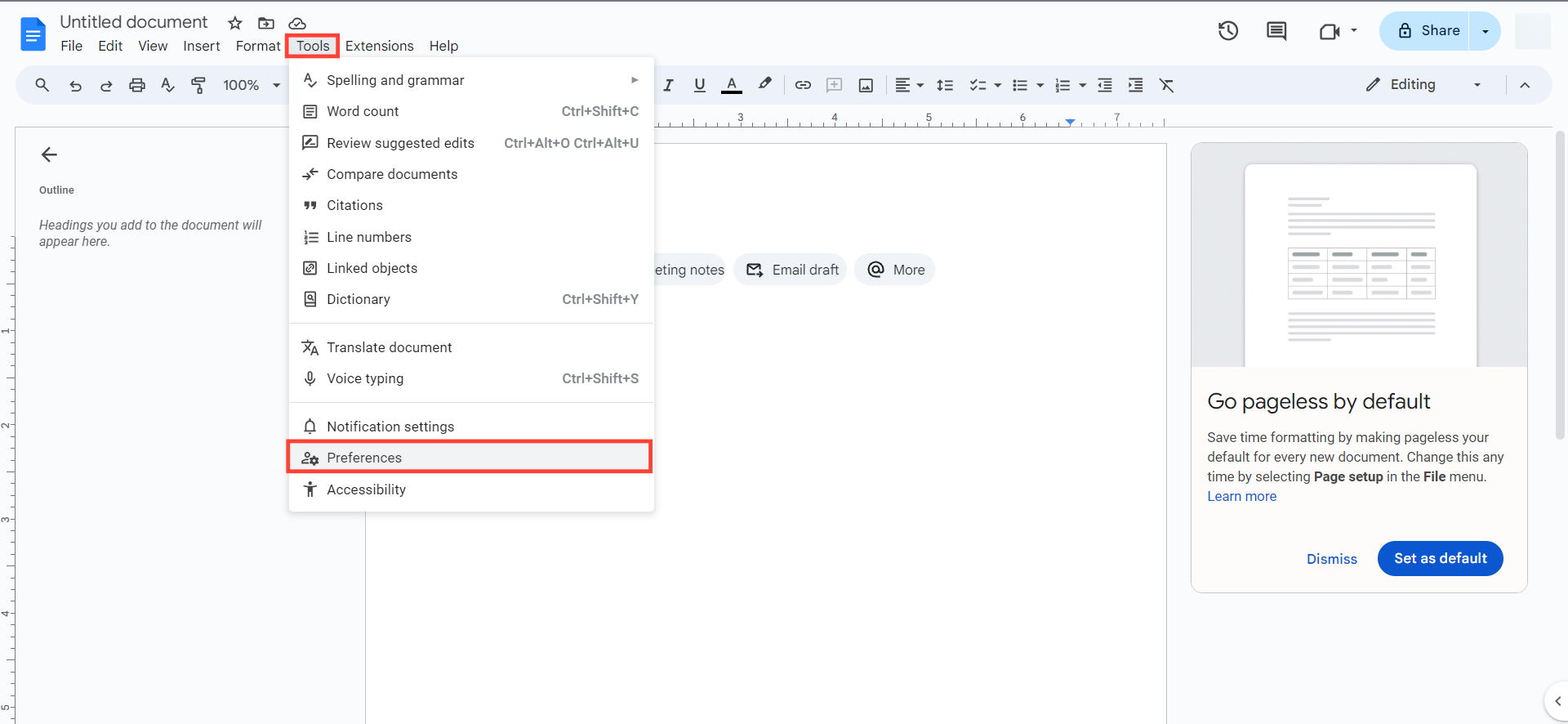The width and height of the screenshot is (1568, 724).
Task: Open Preferences
Action: pyautogui.click(x=471, y=458)
